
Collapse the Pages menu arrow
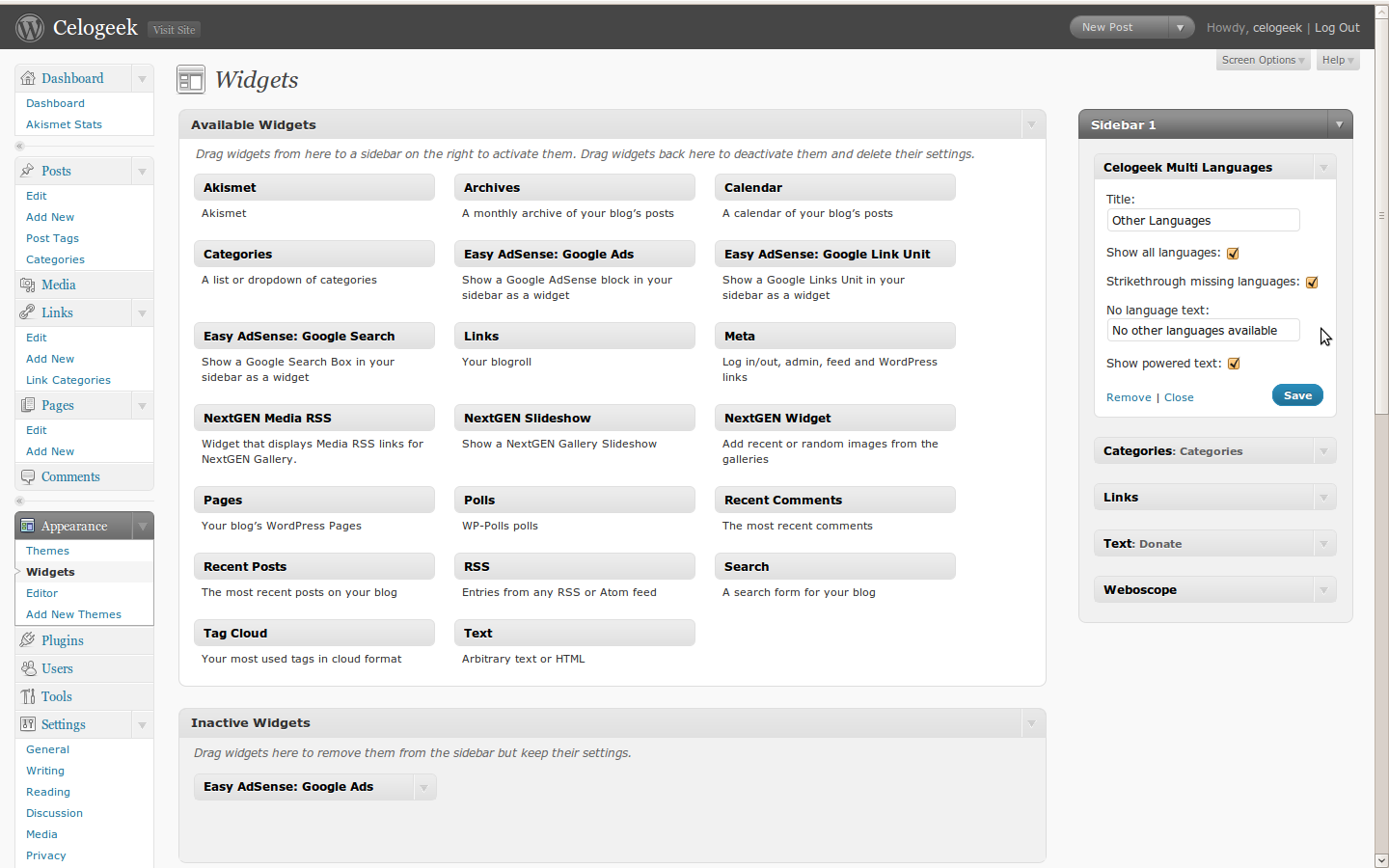click(142, 405)
